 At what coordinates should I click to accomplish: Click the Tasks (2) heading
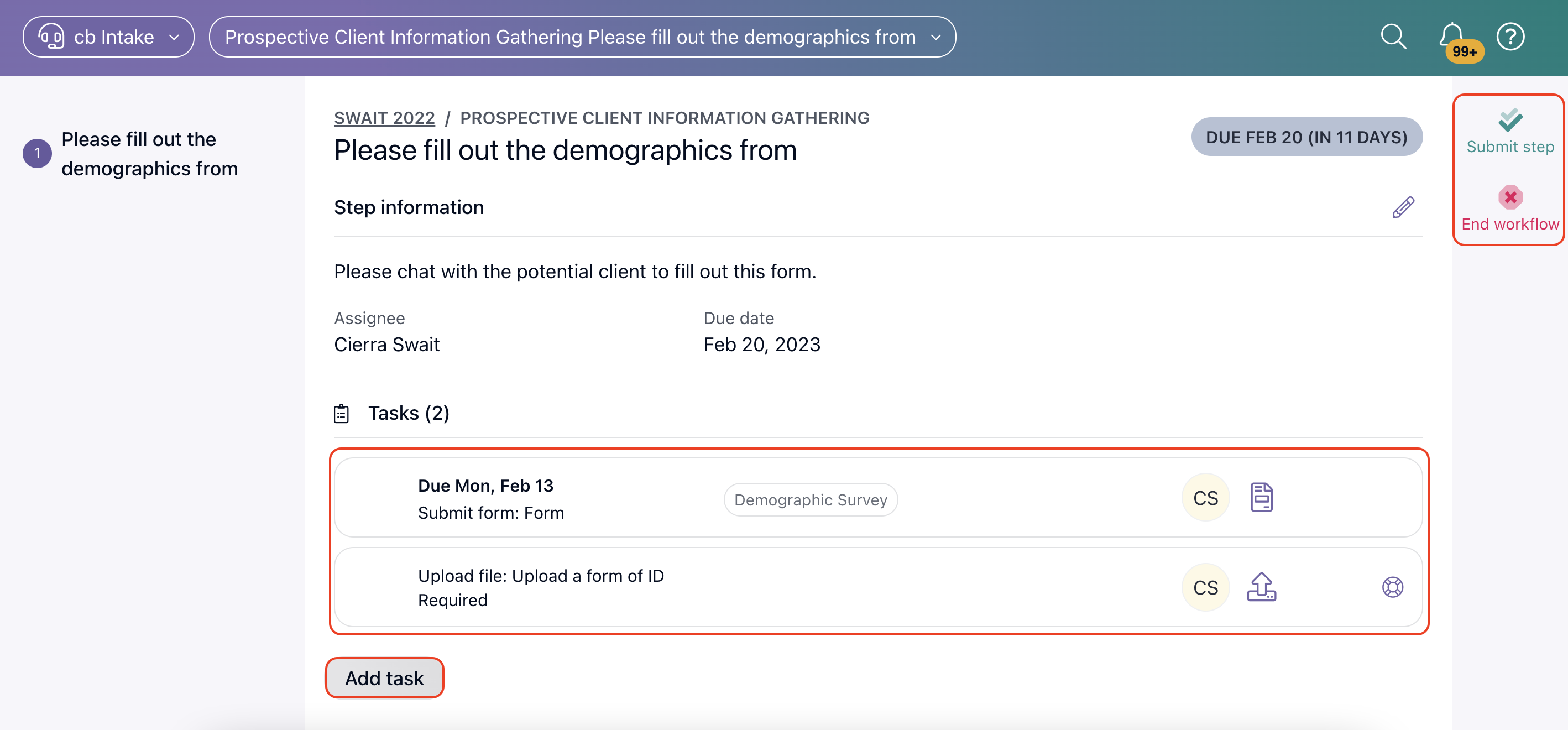click(x=409, y=414)
